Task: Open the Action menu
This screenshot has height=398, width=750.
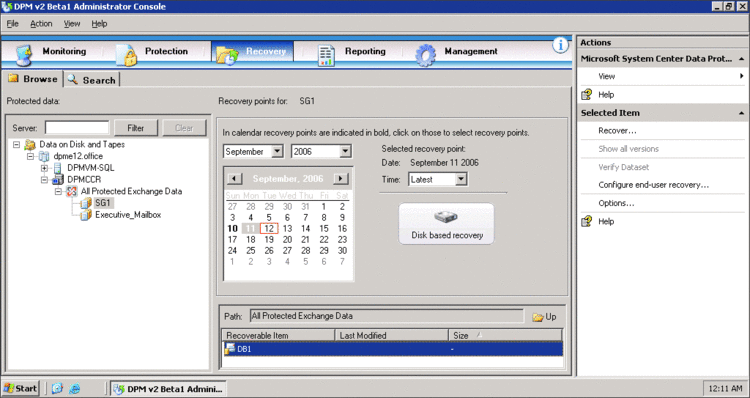Action: click(x=41, y=23)
